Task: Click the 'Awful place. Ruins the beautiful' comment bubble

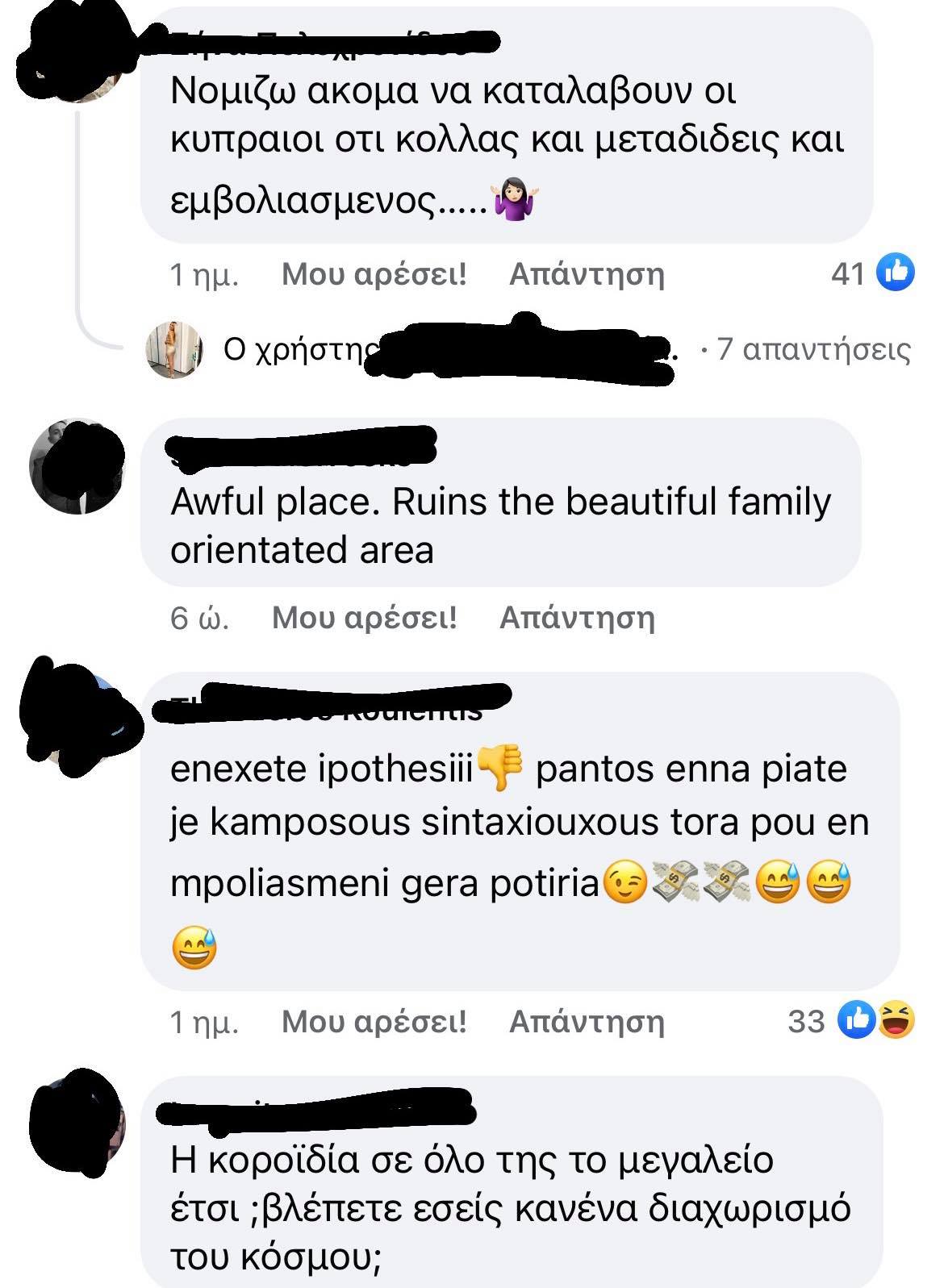Action: [x=501, y=502]
